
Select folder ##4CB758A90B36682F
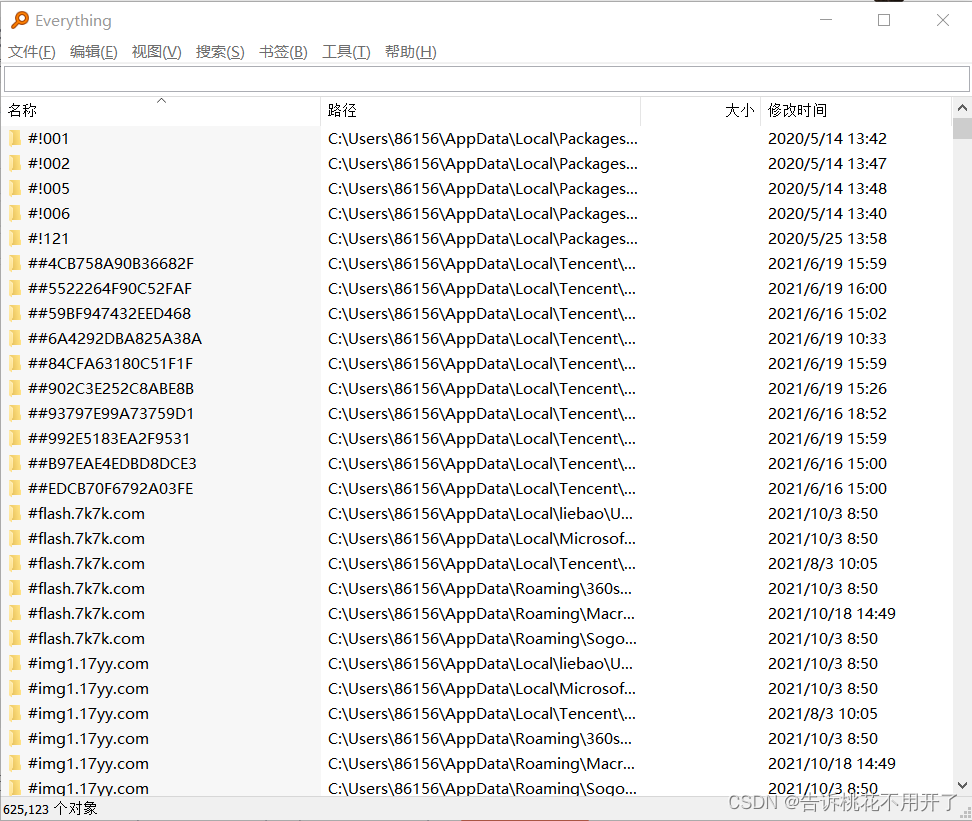(x=111, y=264)
